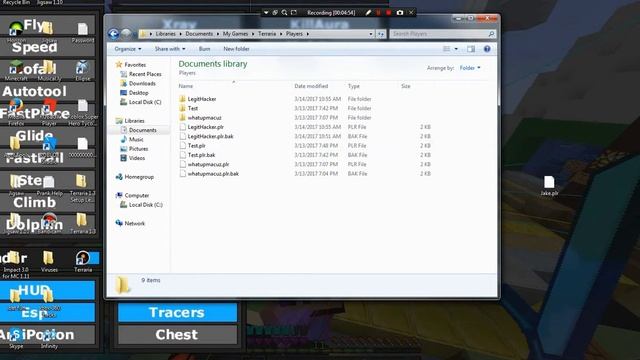
Task: Sort by the Date modified column header
Action: [x=311, y=86]
